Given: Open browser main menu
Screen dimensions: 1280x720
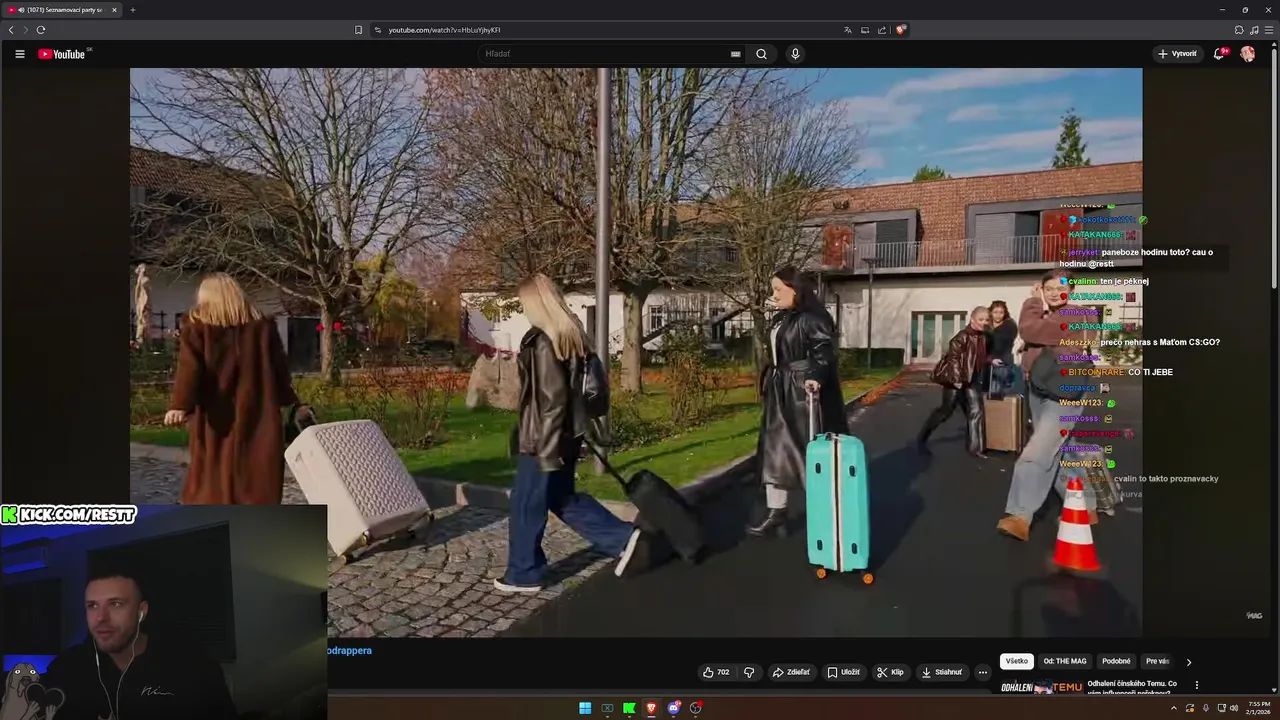Looking at the screenshot, I should [1268, 30].
